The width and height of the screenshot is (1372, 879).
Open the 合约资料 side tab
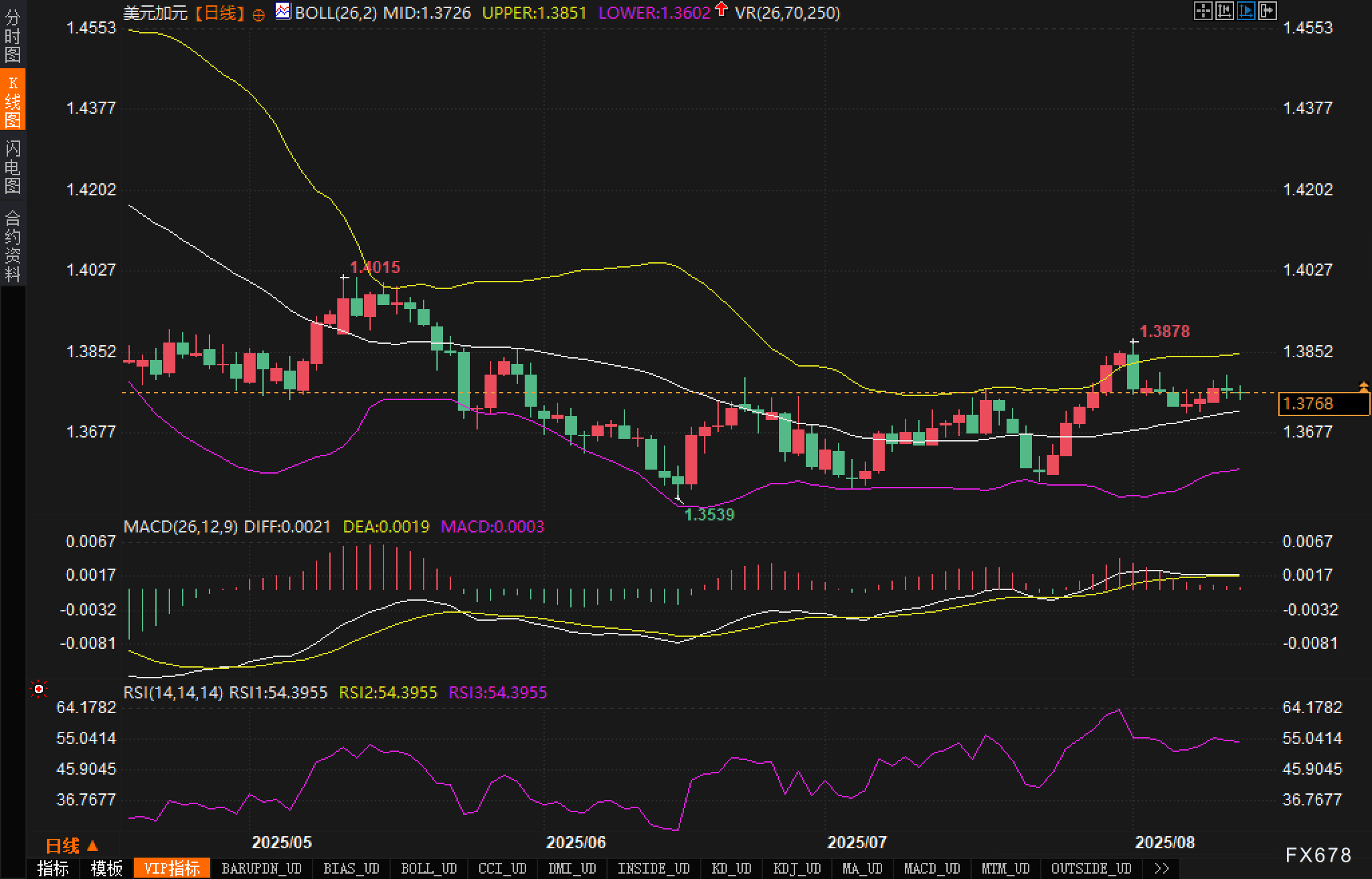tap(13, 246)
